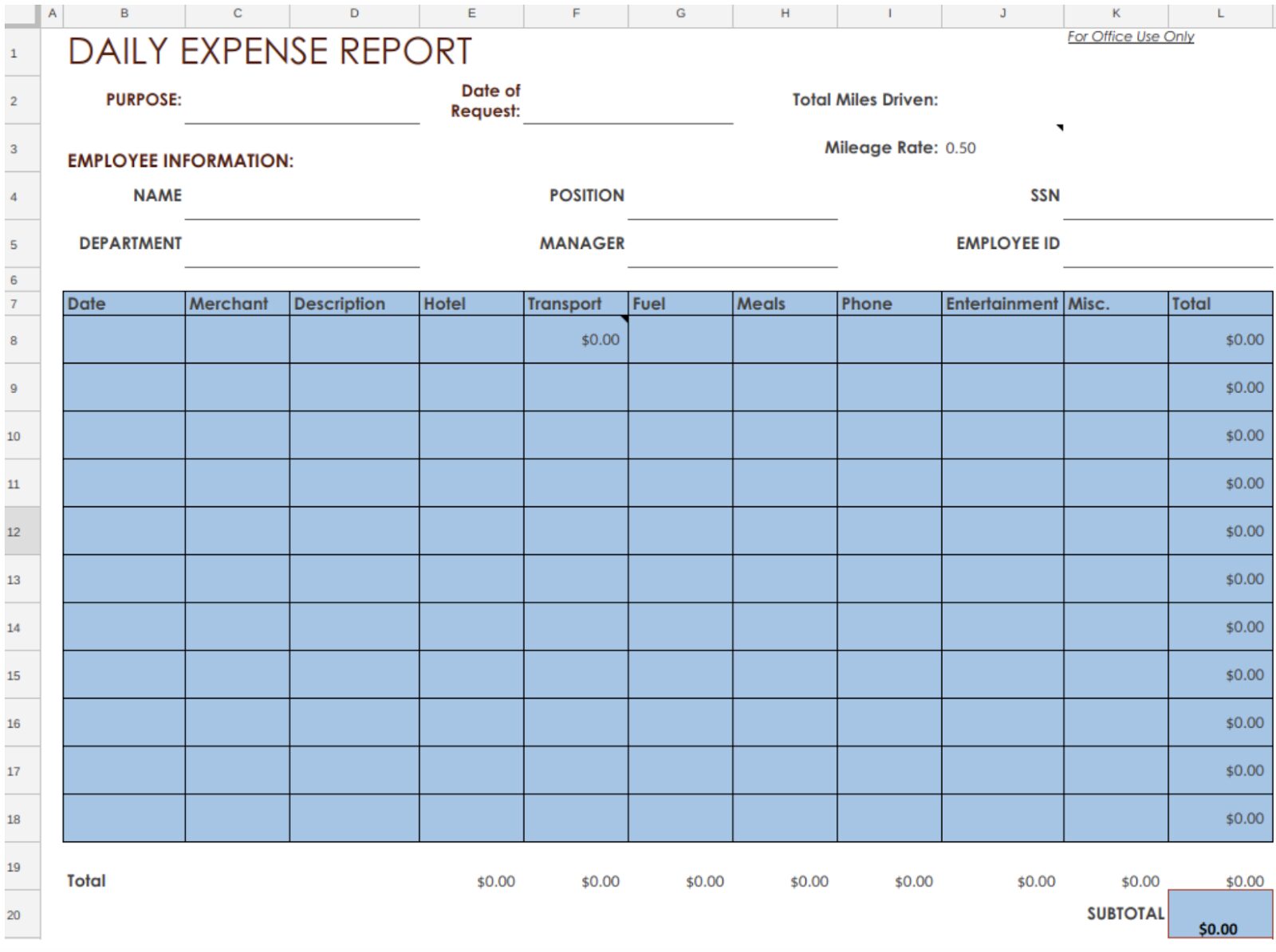Screen dimensions: 1276x952
Task: Click row 8 Total $0.00 cell
Action: coord(1220,340)
